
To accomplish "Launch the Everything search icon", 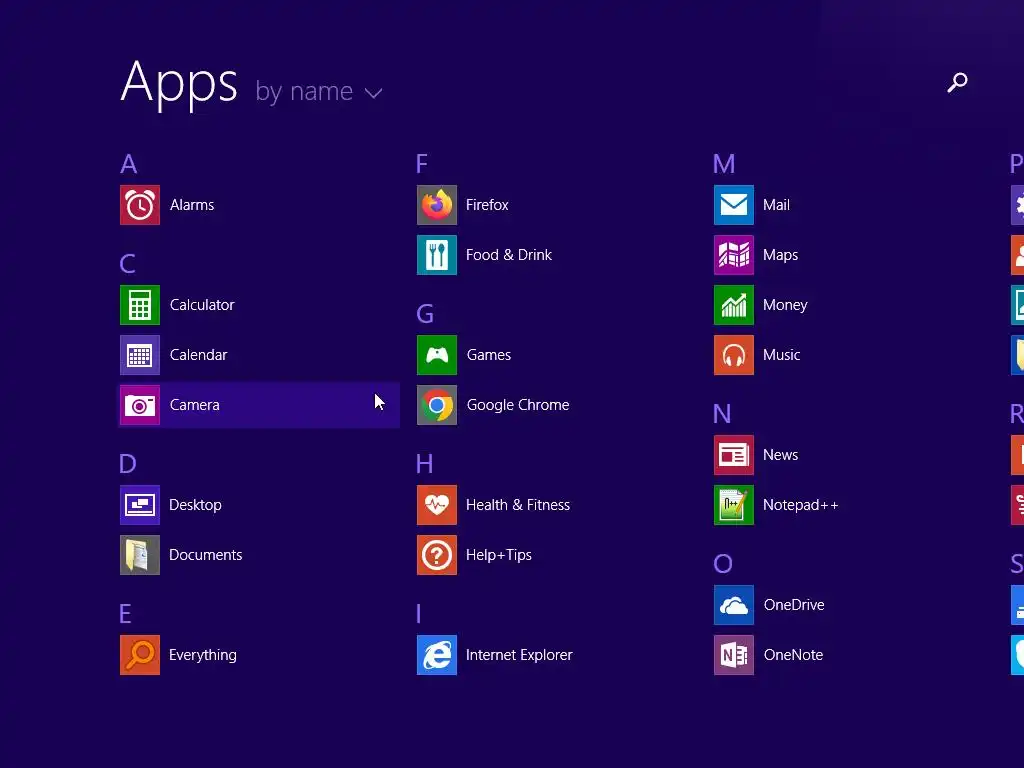I will pos(140,655).
